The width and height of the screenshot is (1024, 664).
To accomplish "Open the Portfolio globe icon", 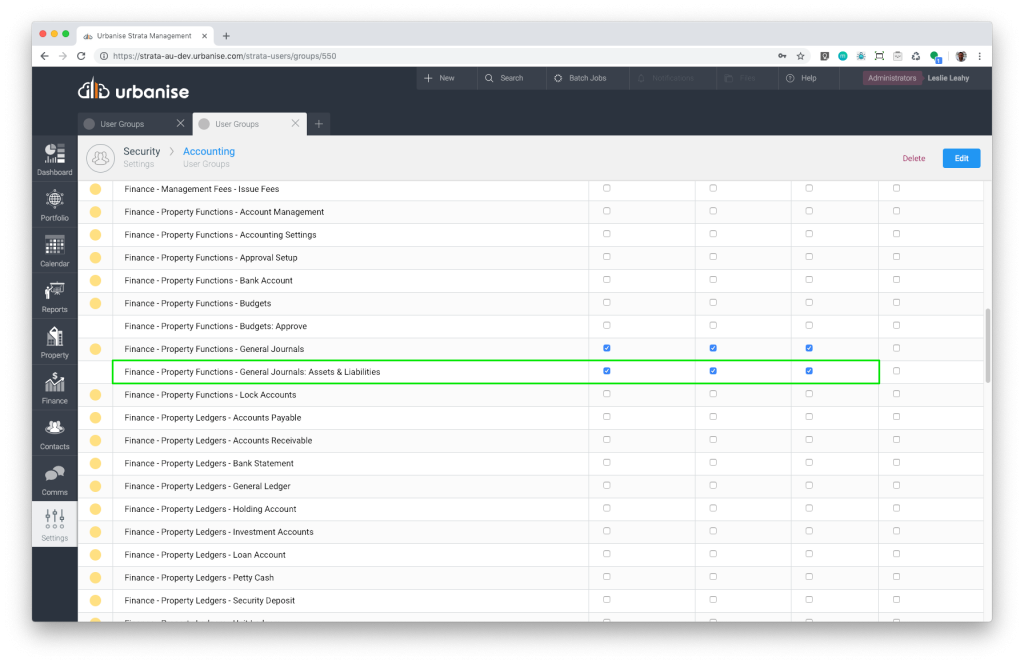I will (54, 204).
